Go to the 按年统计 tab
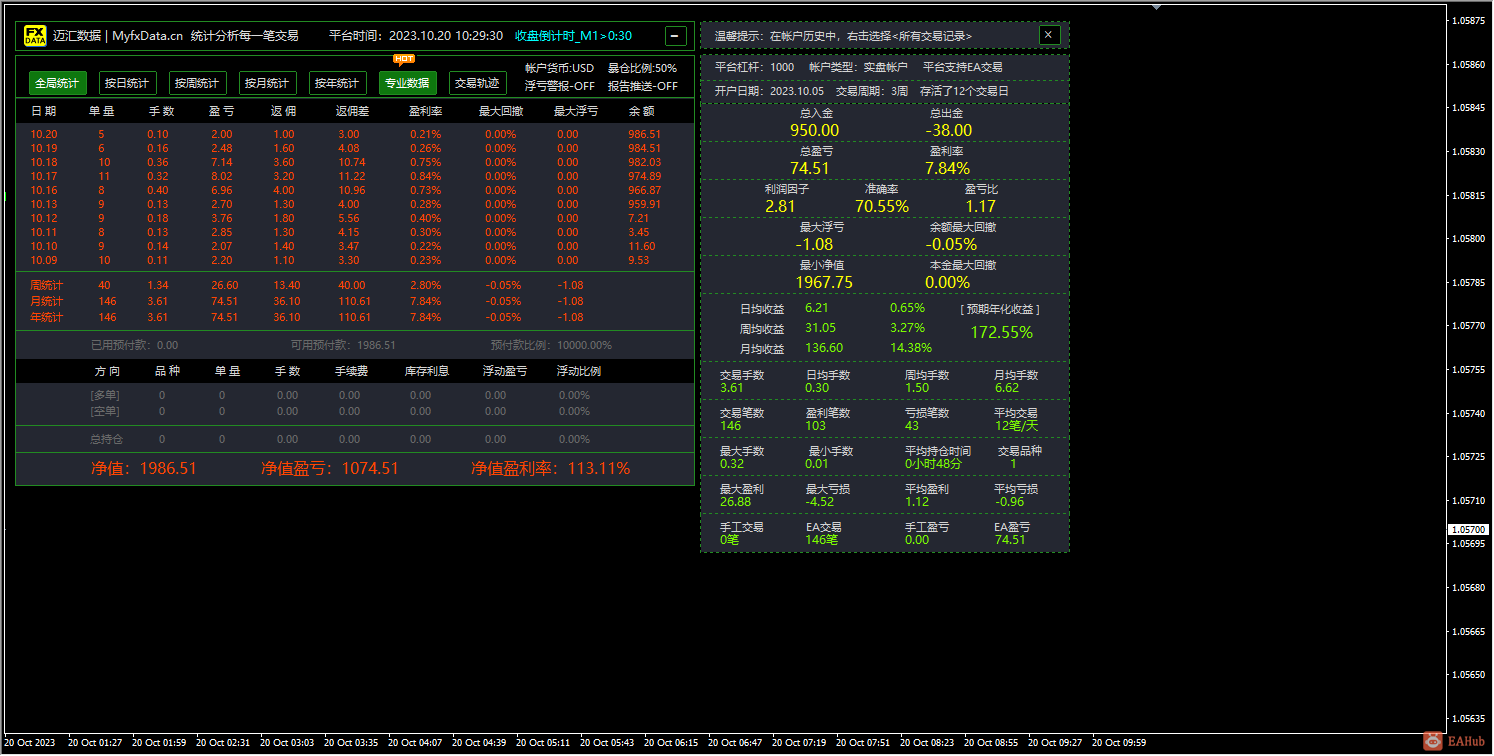This screenshot has width=1494, height=756. click(x=337, y=83)
